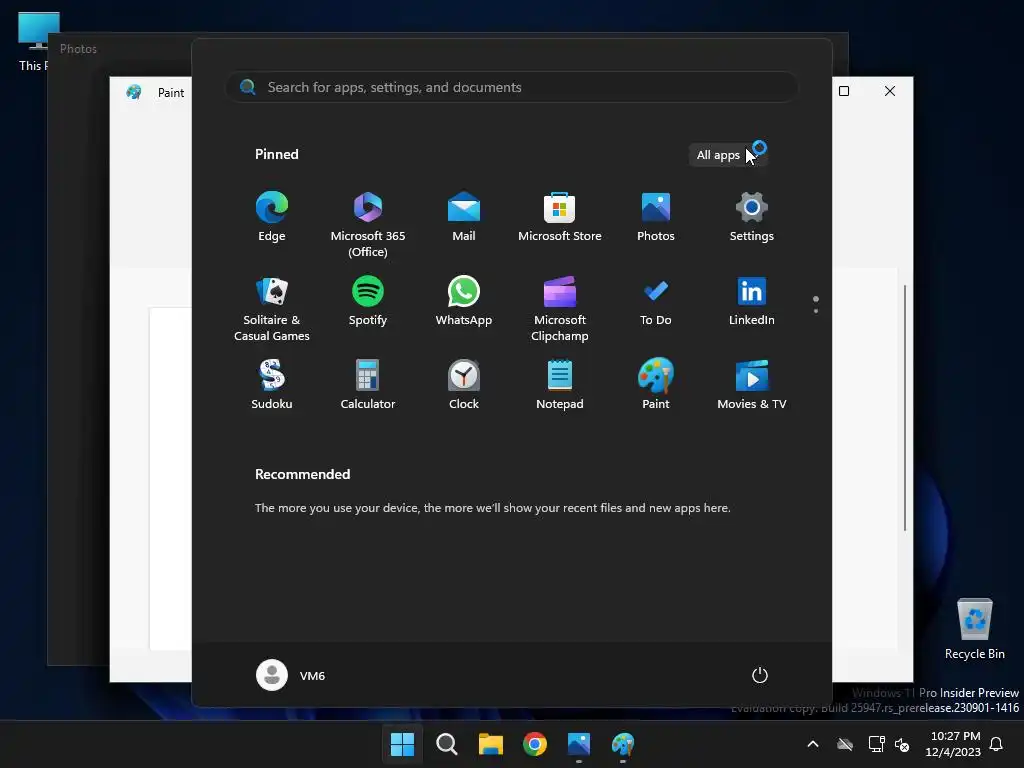The image size is (1024, 768).
Task: Open the To Do app
Action: coord(656,301)
